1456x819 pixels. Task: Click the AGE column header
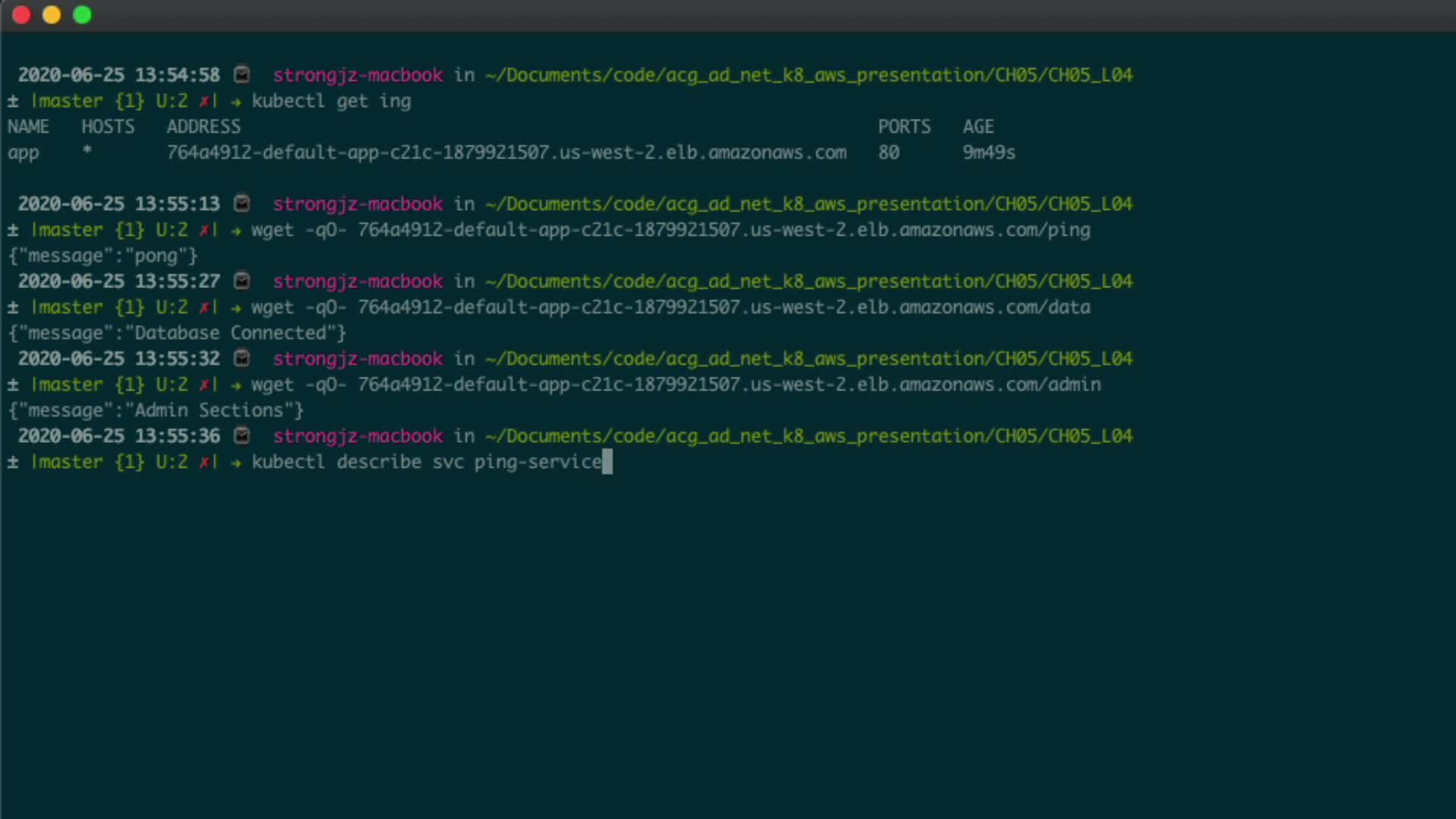[x=978, y=127]
